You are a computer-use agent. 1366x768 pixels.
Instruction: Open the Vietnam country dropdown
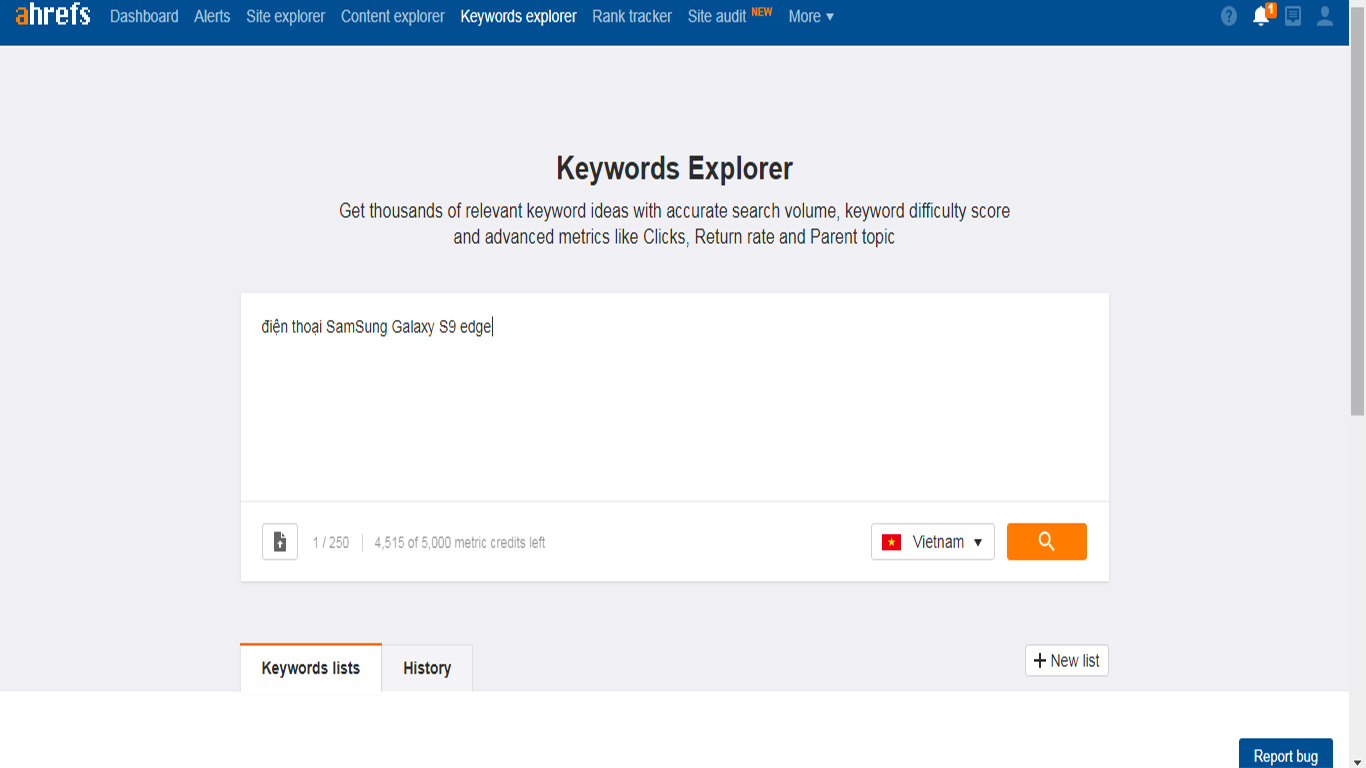click(x=933, y=542)
